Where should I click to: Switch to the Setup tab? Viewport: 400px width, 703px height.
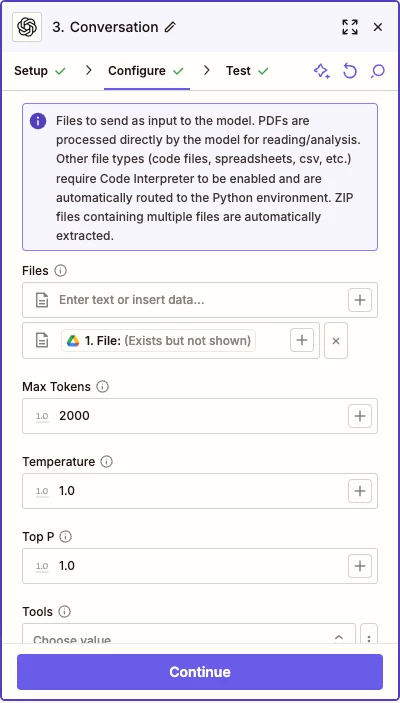pyautogui.click(x=39, y=71)
